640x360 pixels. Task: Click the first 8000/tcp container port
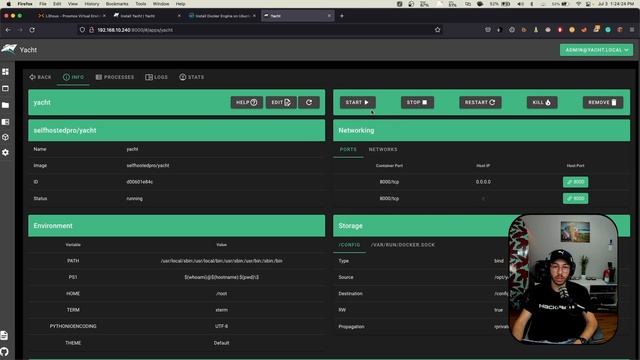click(389, 182)
